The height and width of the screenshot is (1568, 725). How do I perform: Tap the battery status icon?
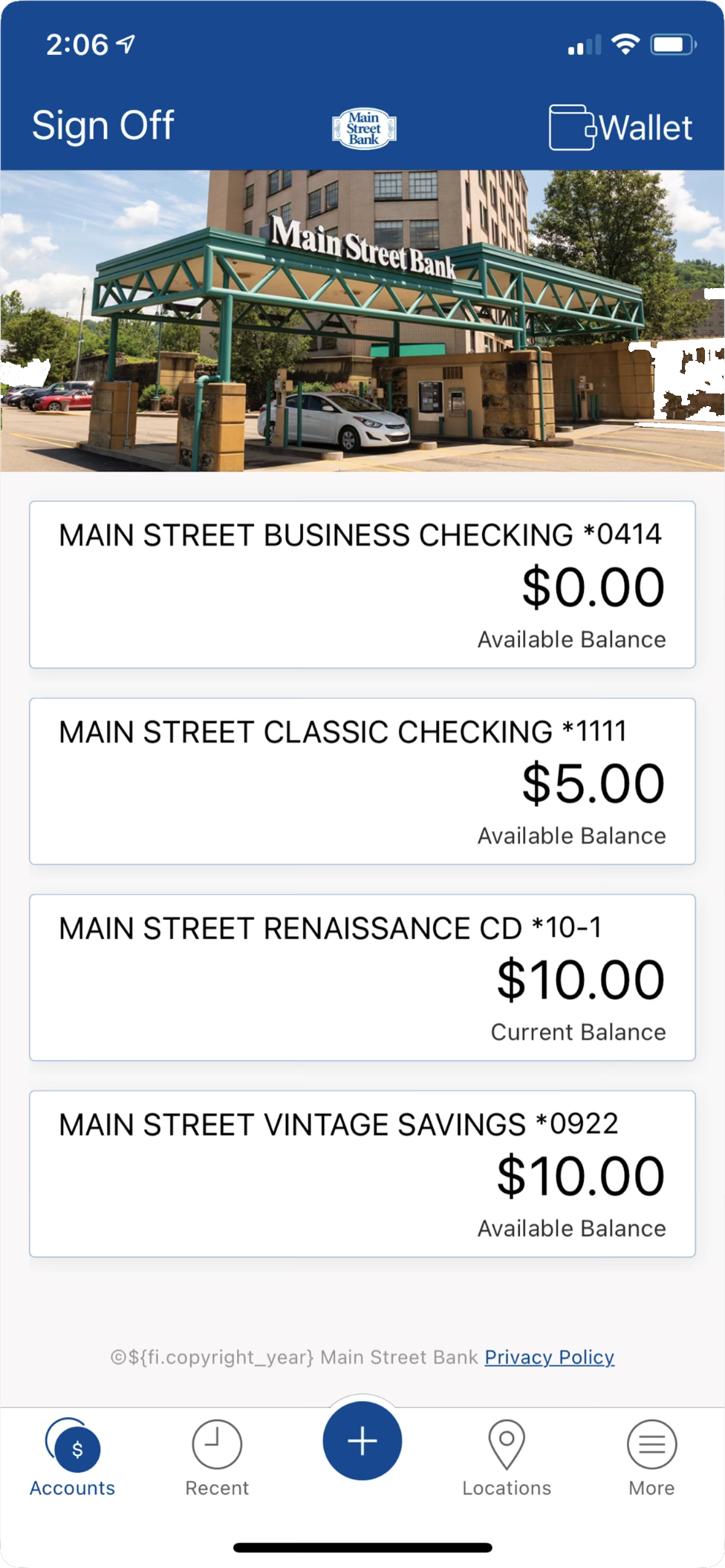coord(673,45)
